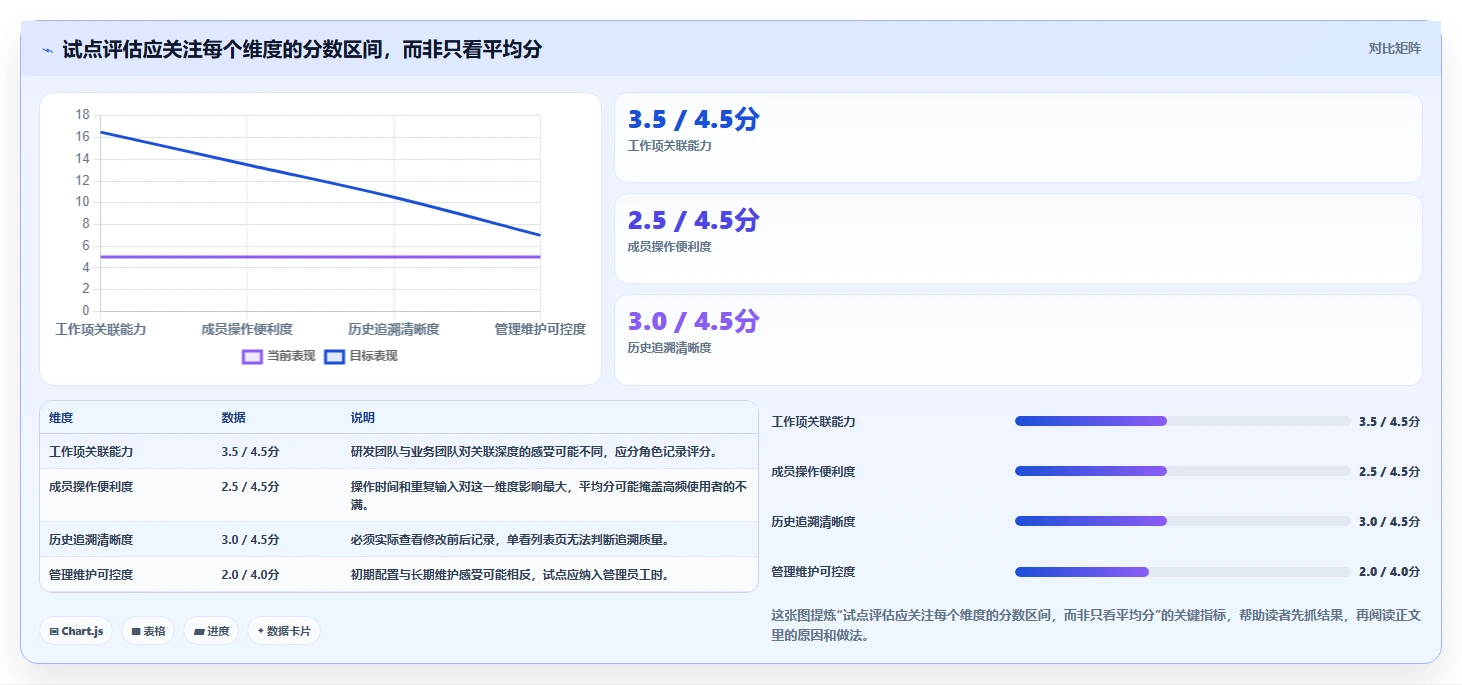
Task: Click the main title 试点评估应关注每个维度
Action: tap(302, 49)
